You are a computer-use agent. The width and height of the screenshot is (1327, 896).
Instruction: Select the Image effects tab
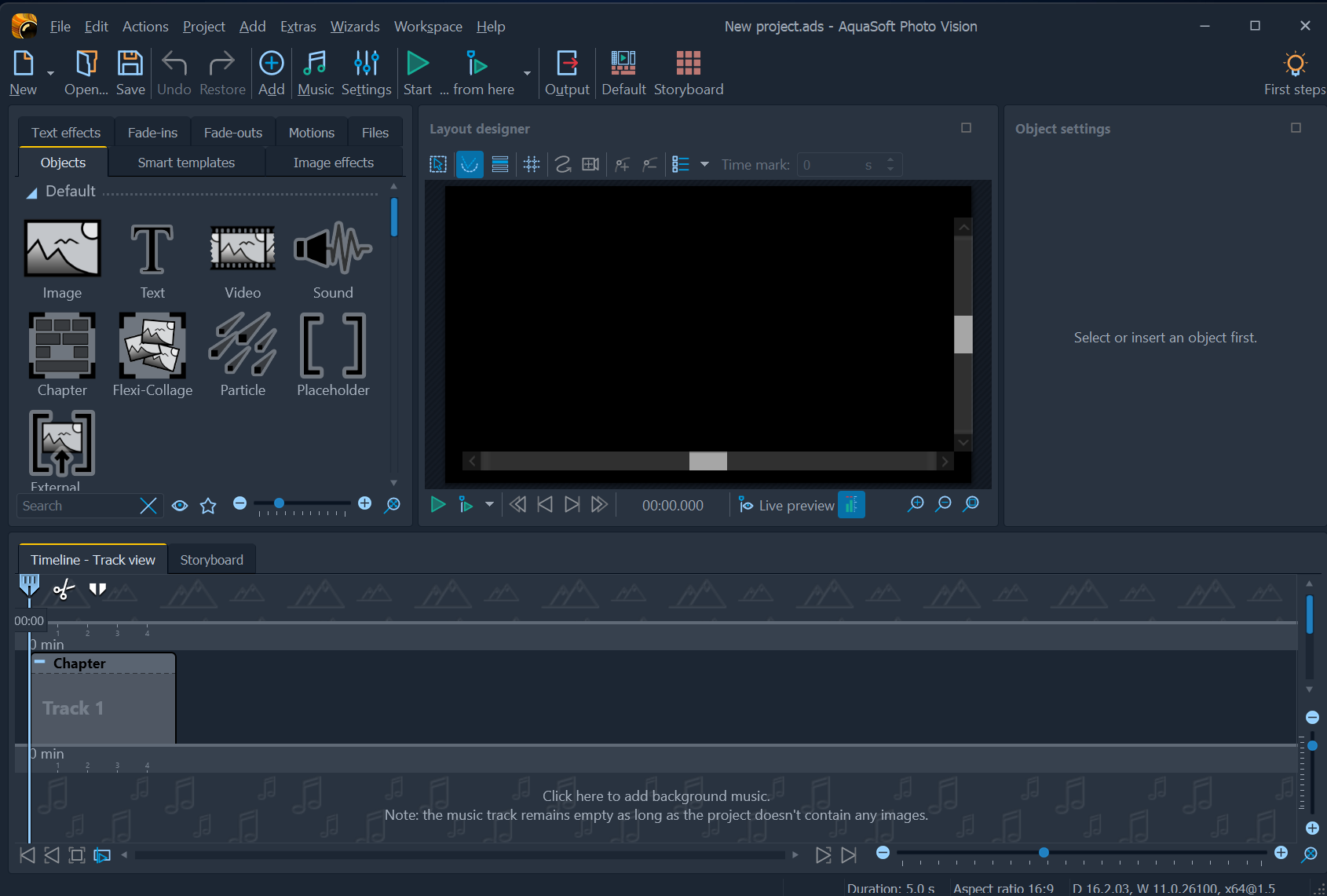[334, 163]
